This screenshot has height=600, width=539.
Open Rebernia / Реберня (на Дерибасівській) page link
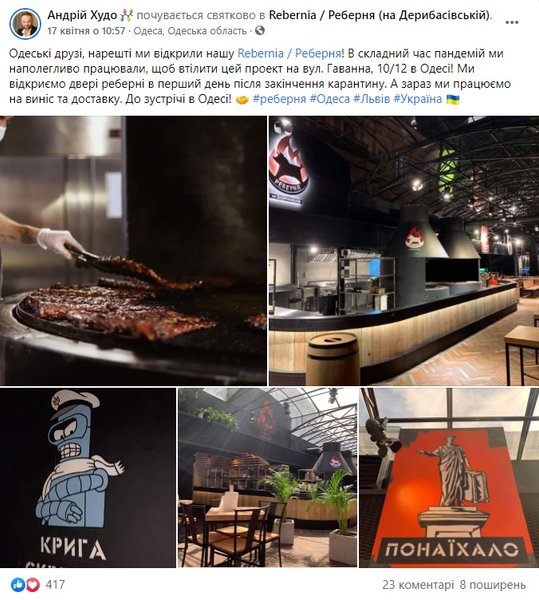point(380,15)
